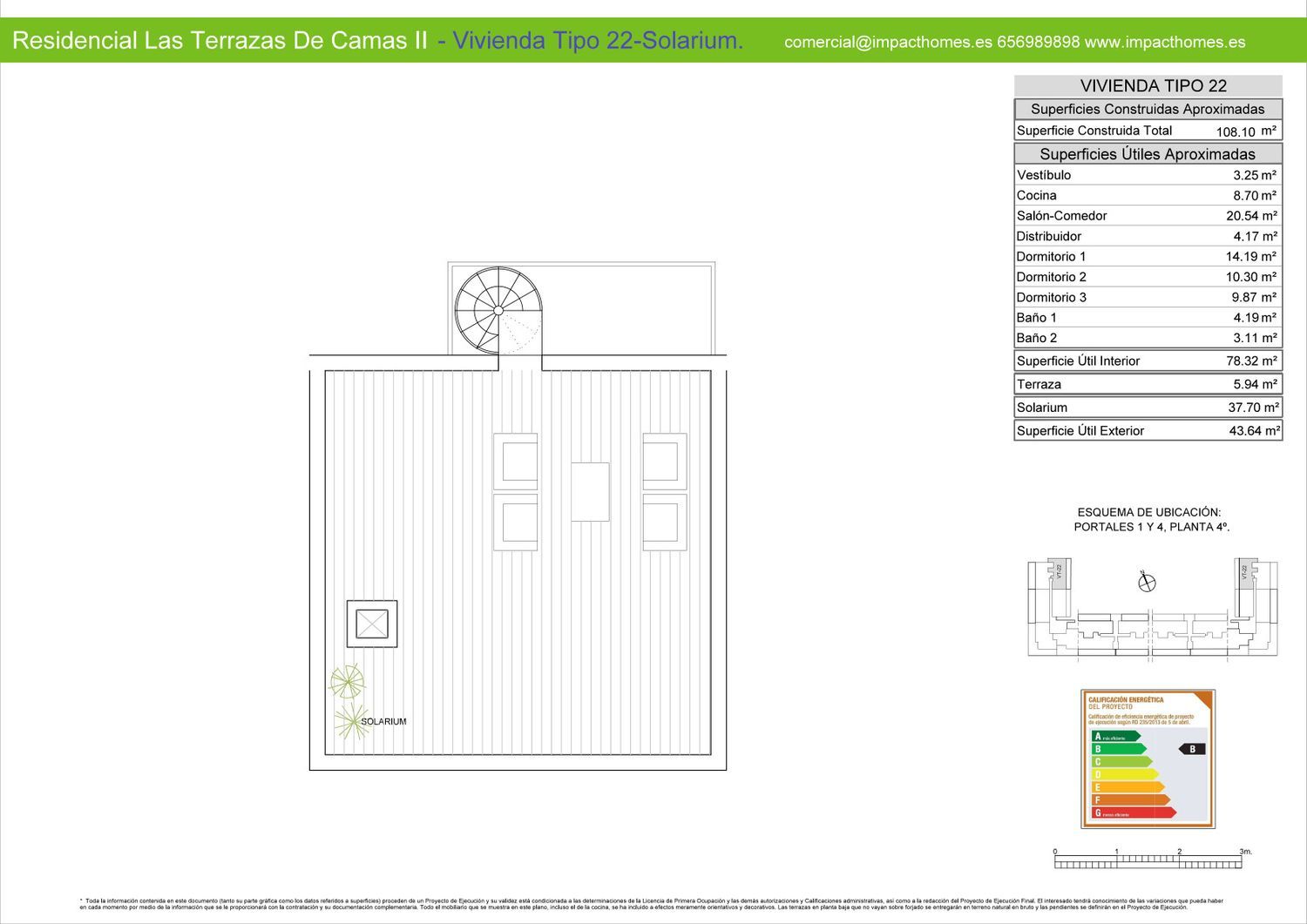Open the www.impacthomes.es website link

(x=1164, y=42)
